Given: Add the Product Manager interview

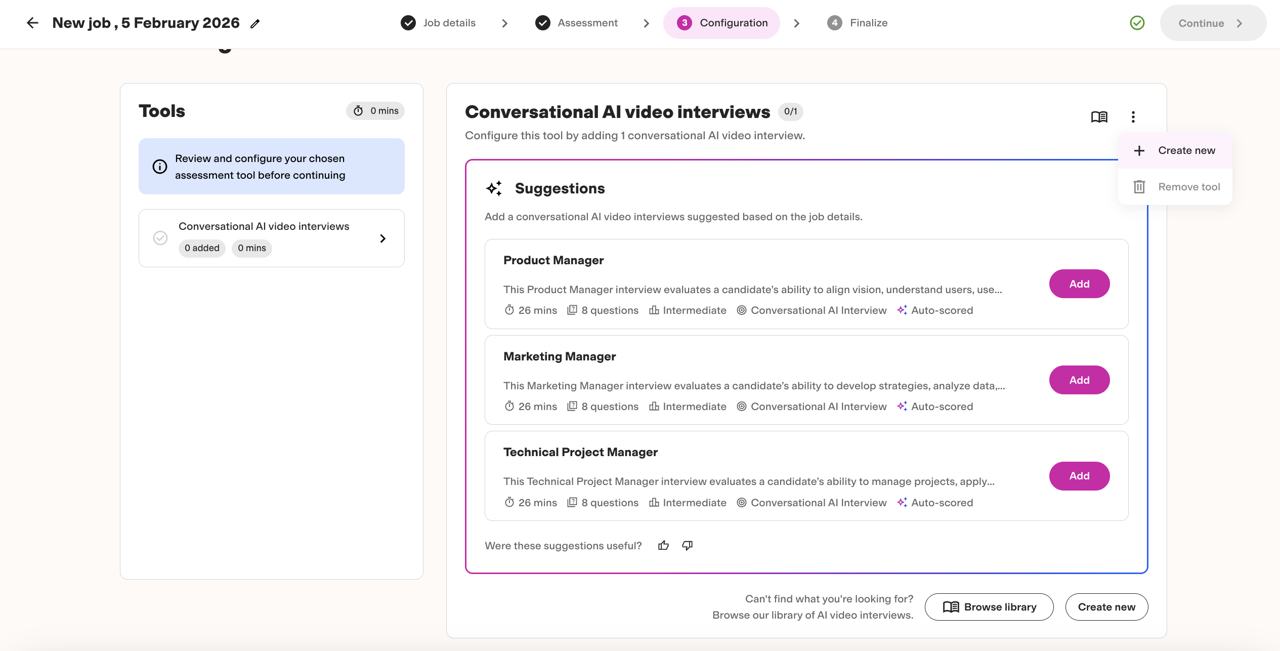Looking at the screenshot, I should click(x=1079, y=284).
